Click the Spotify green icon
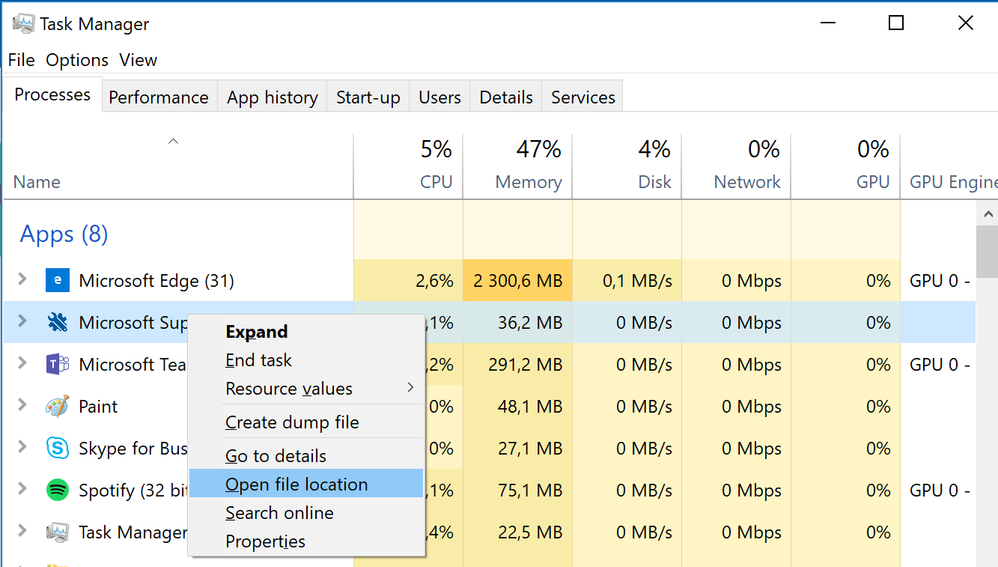The width and height of the screenshot is (998, 567). pos(57,490)
